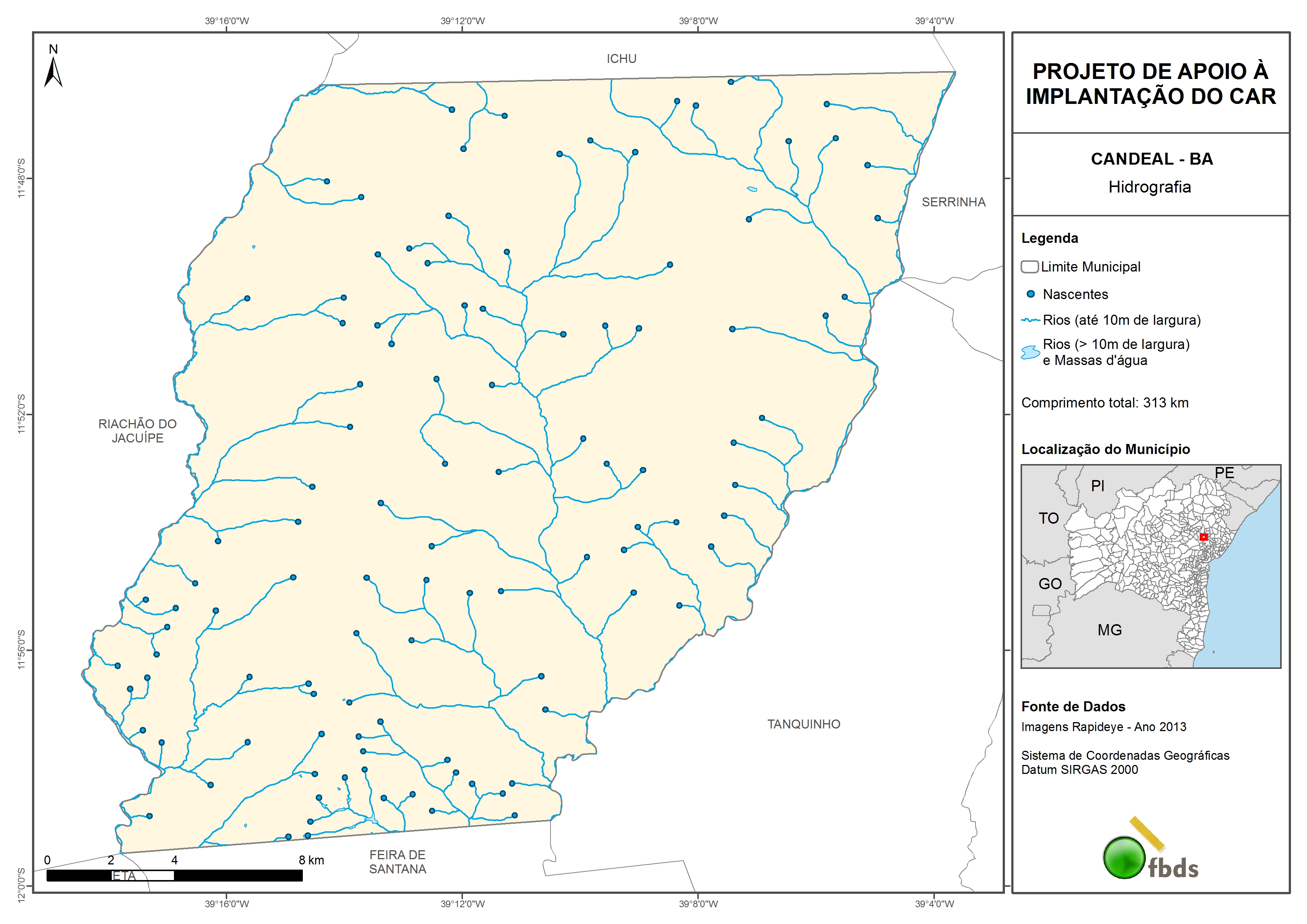The image size is (1307, 924).
Task: Click the small lake polygon near Serrinha
Action: click(752, 189)
